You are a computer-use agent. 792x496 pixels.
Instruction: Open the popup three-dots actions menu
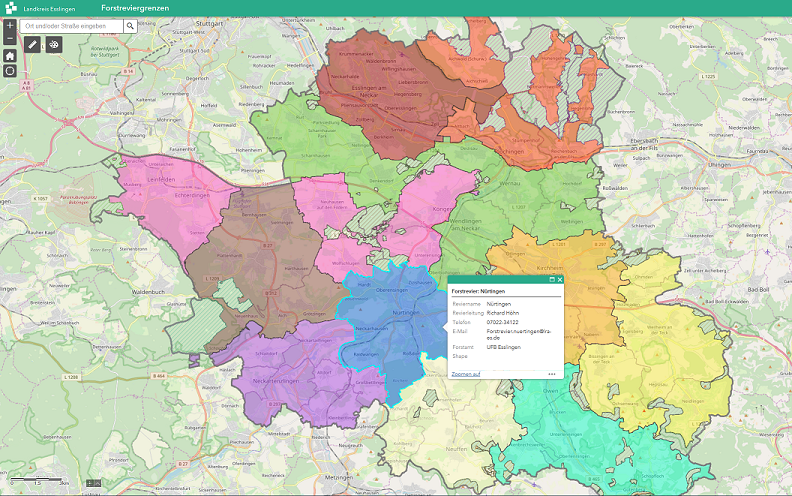551,373
